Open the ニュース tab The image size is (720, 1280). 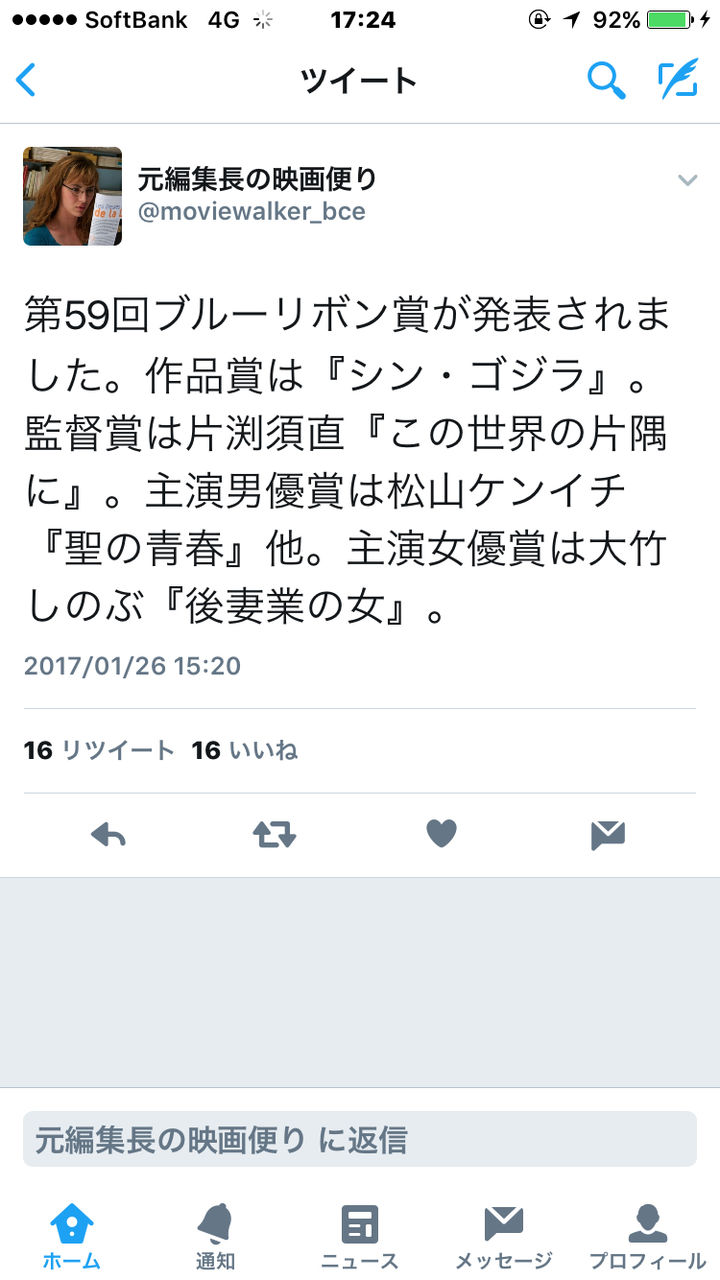point(360,1236)
